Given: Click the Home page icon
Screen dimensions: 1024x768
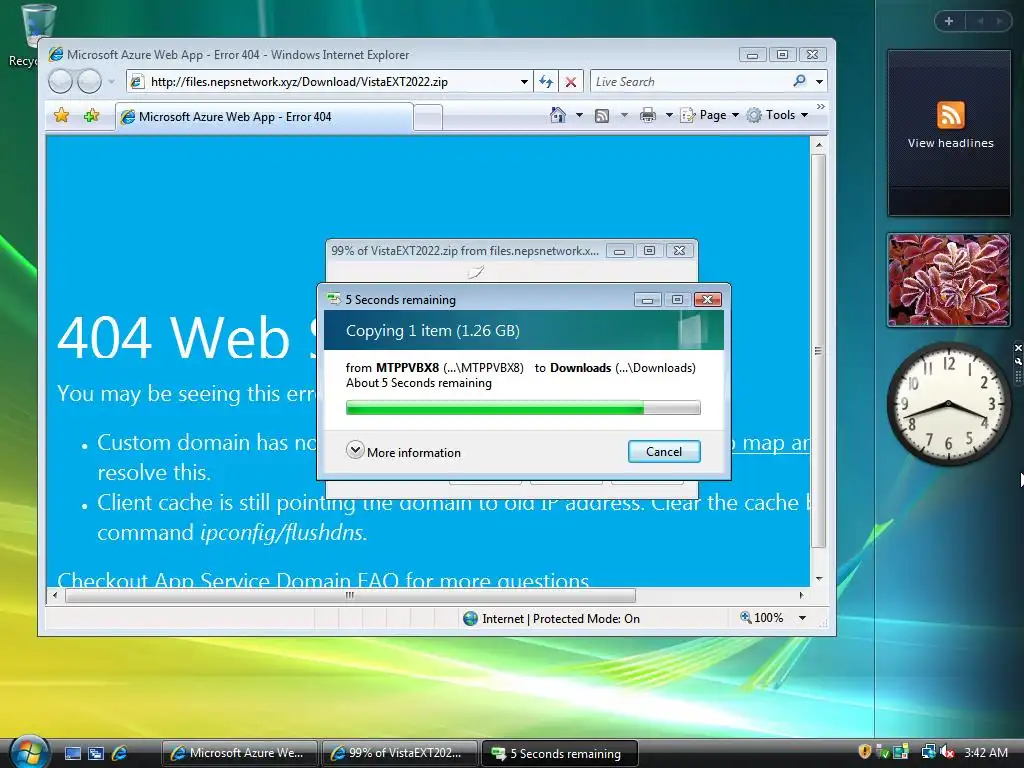Looking at the screenshot, I should coord(558,115).
